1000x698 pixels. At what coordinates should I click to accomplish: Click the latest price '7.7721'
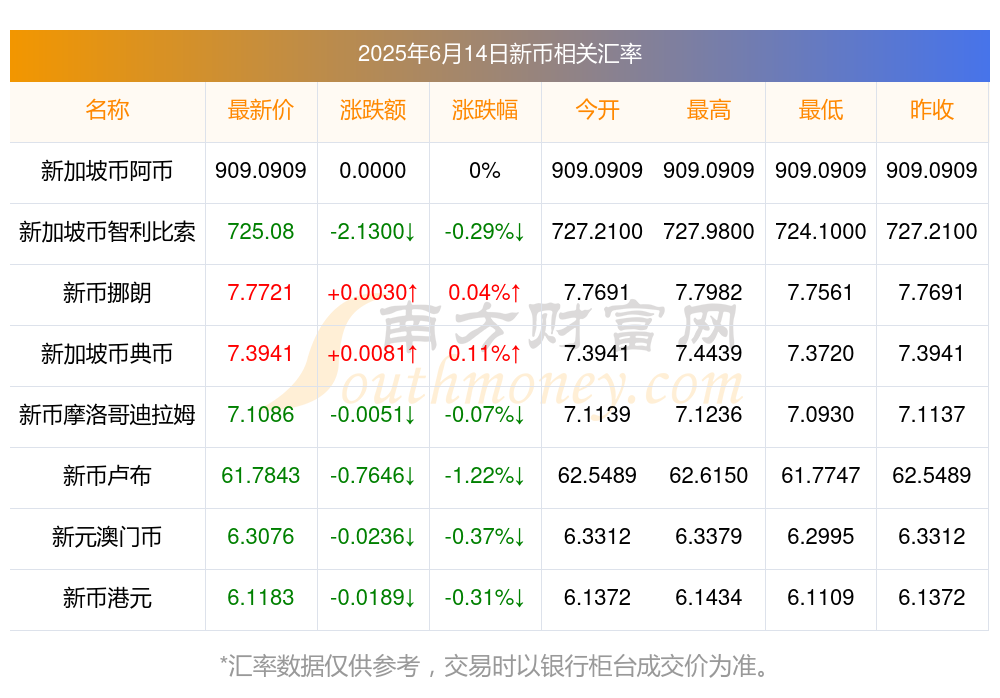coord(260,292)
